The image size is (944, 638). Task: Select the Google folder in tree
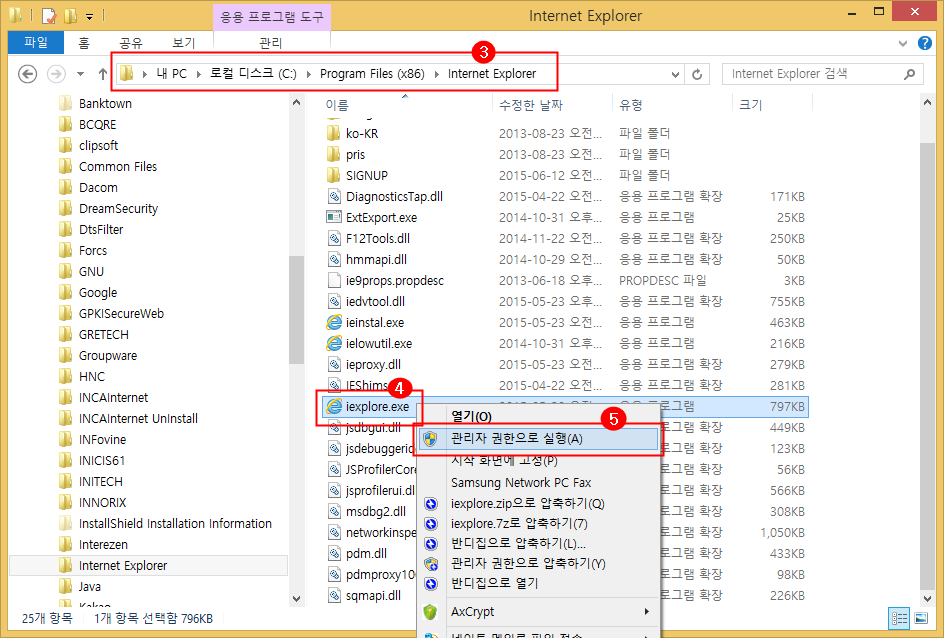[98, 293]
